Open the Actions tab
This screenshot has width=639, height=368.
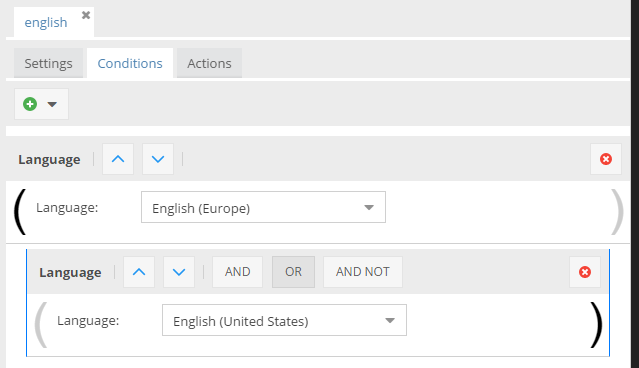coord(209,63)
